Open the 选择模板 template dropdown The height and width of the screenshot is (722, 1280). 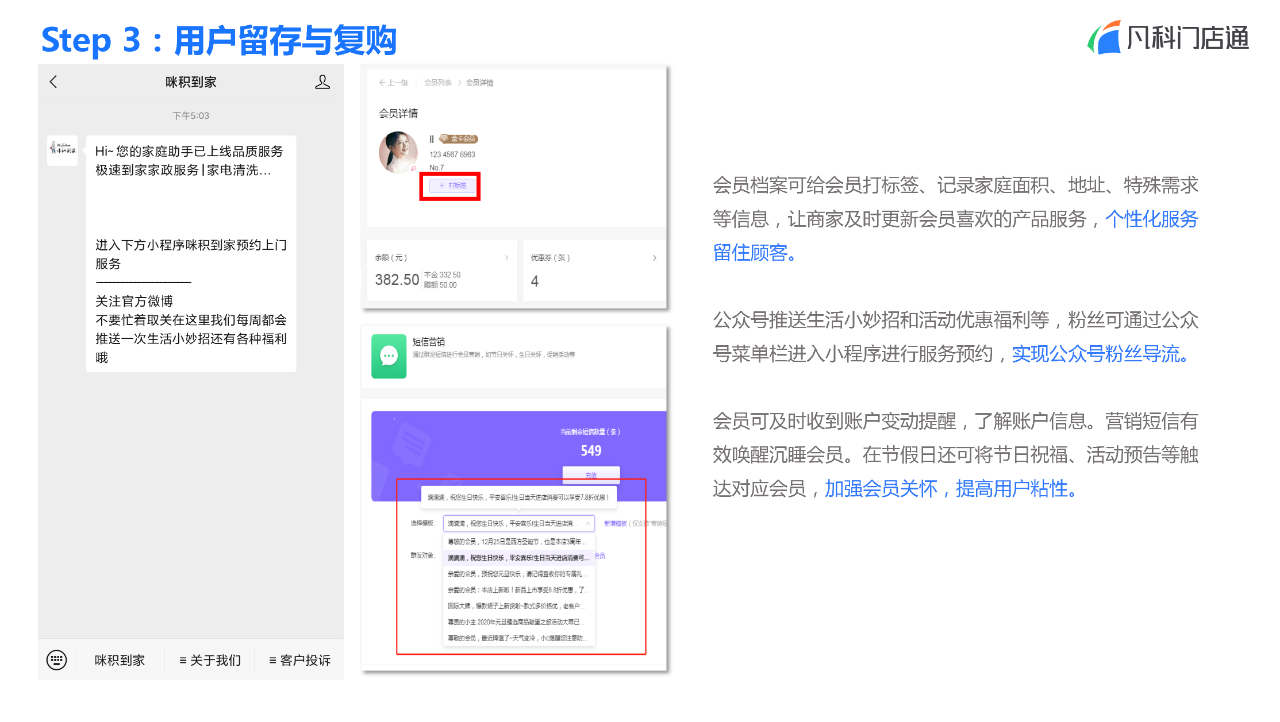point(520,524)
